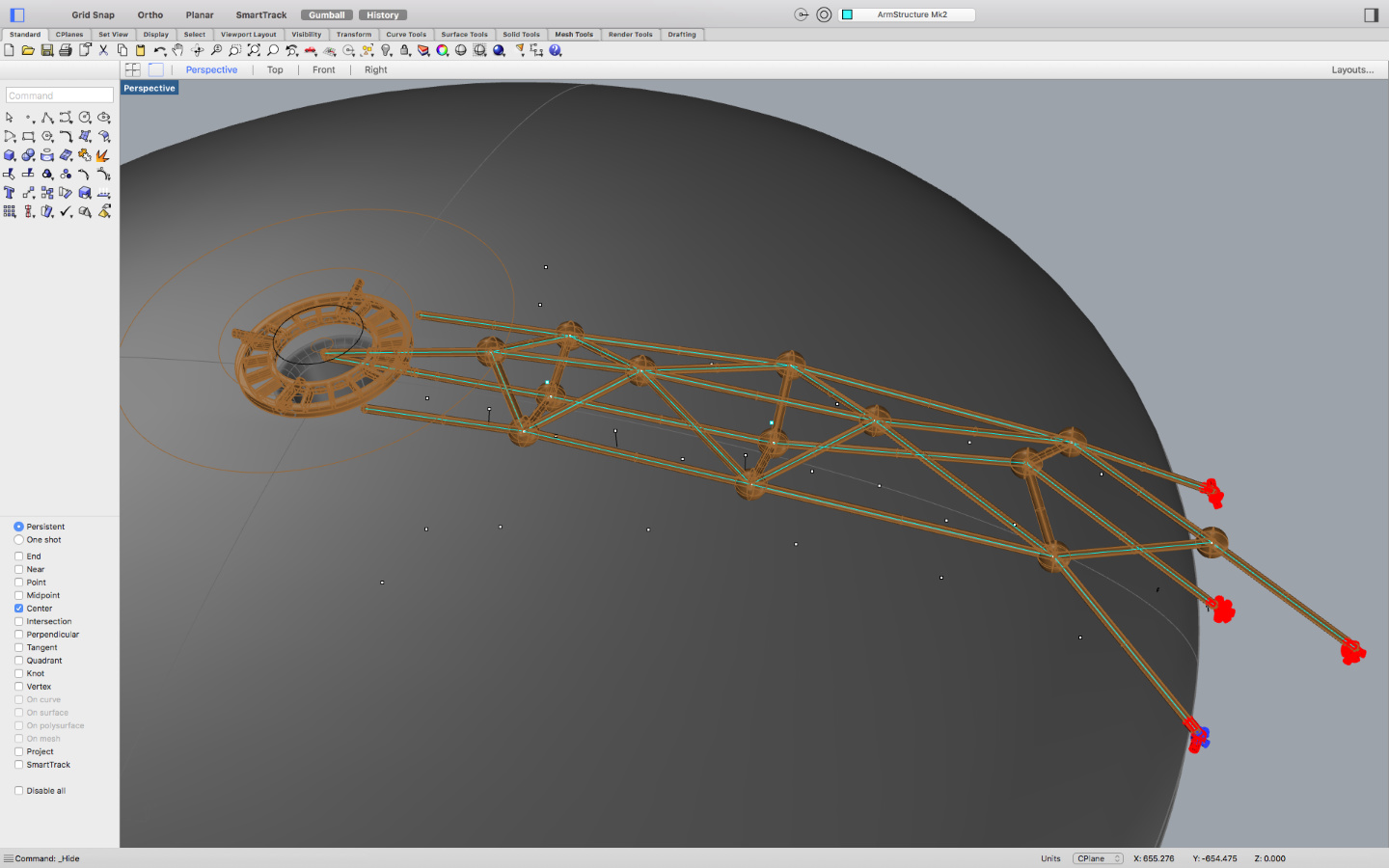Click the Zoom Extents icon

(254, 50)
